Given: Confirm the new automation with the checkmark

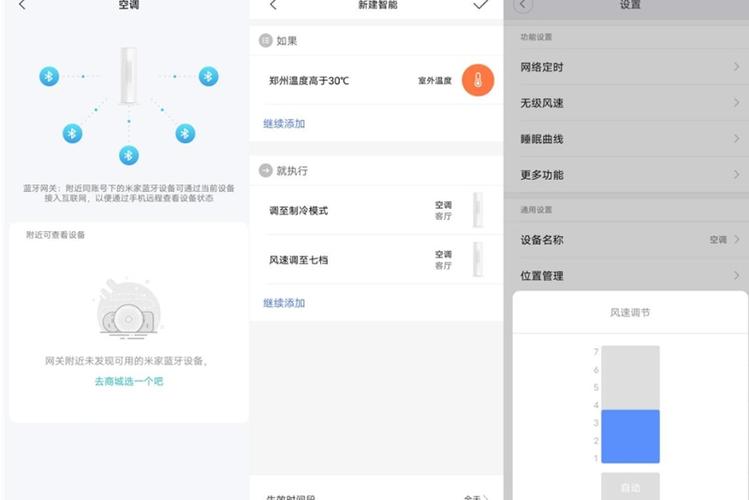Looking at the screenshot, I should [x=481, y=5].
